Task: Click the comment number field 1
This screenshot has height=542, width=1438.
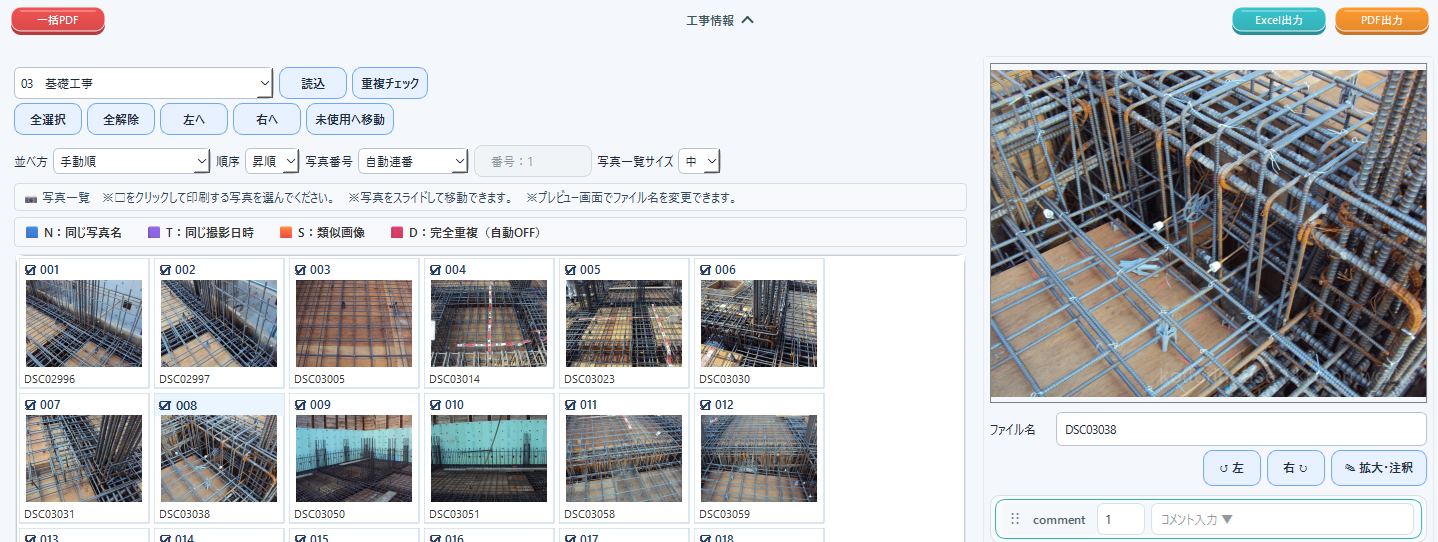Action: [1121, 519]
